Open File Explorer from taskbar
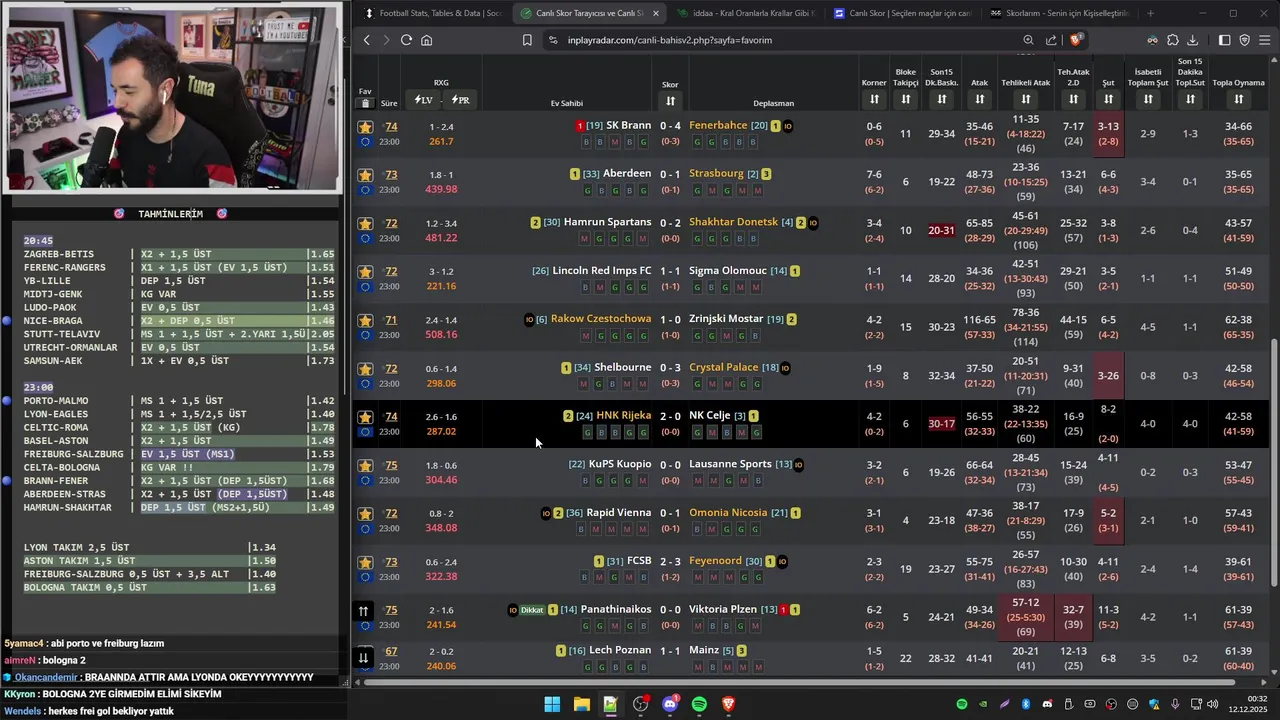Screen dimensions: 1280x720 [581, 704]
